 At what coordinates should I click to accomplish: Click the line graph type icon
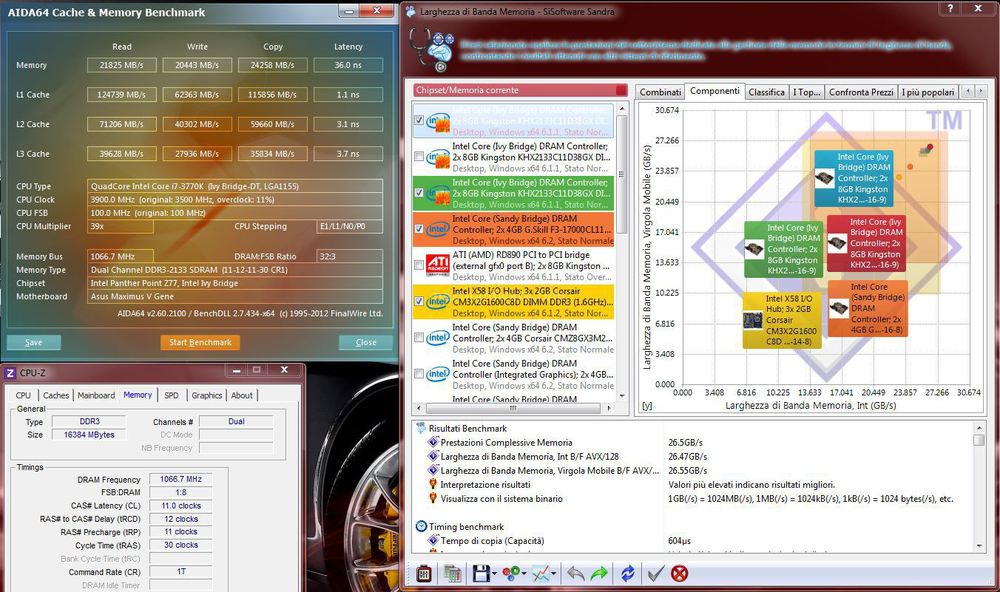[x=541, y=574]
